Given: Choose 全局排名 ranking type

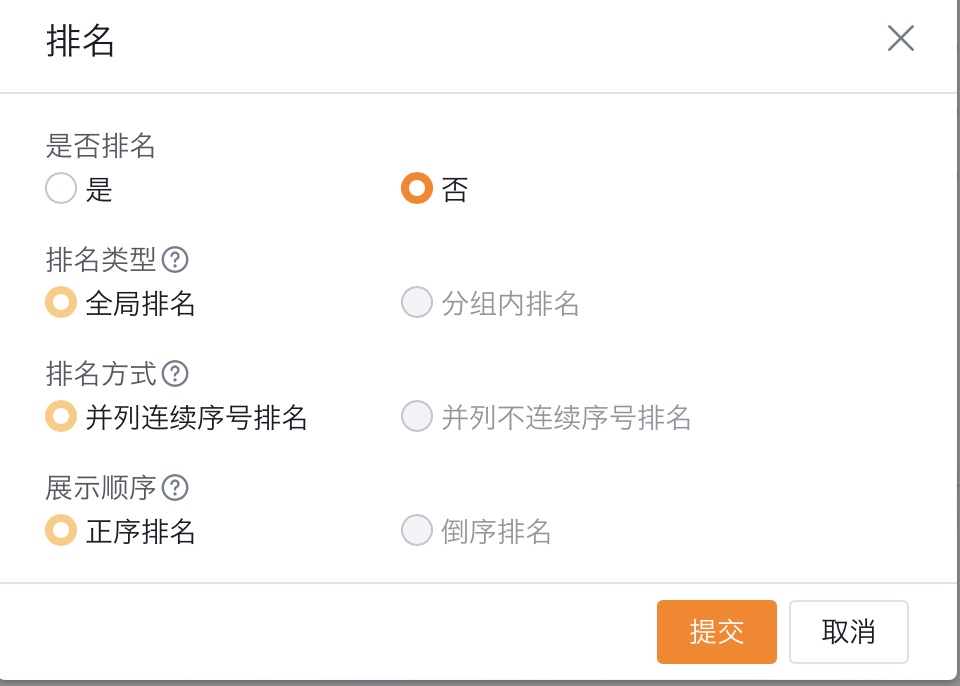Looking at the screenshot, I should pyautogui.click(x=60, y=302).
